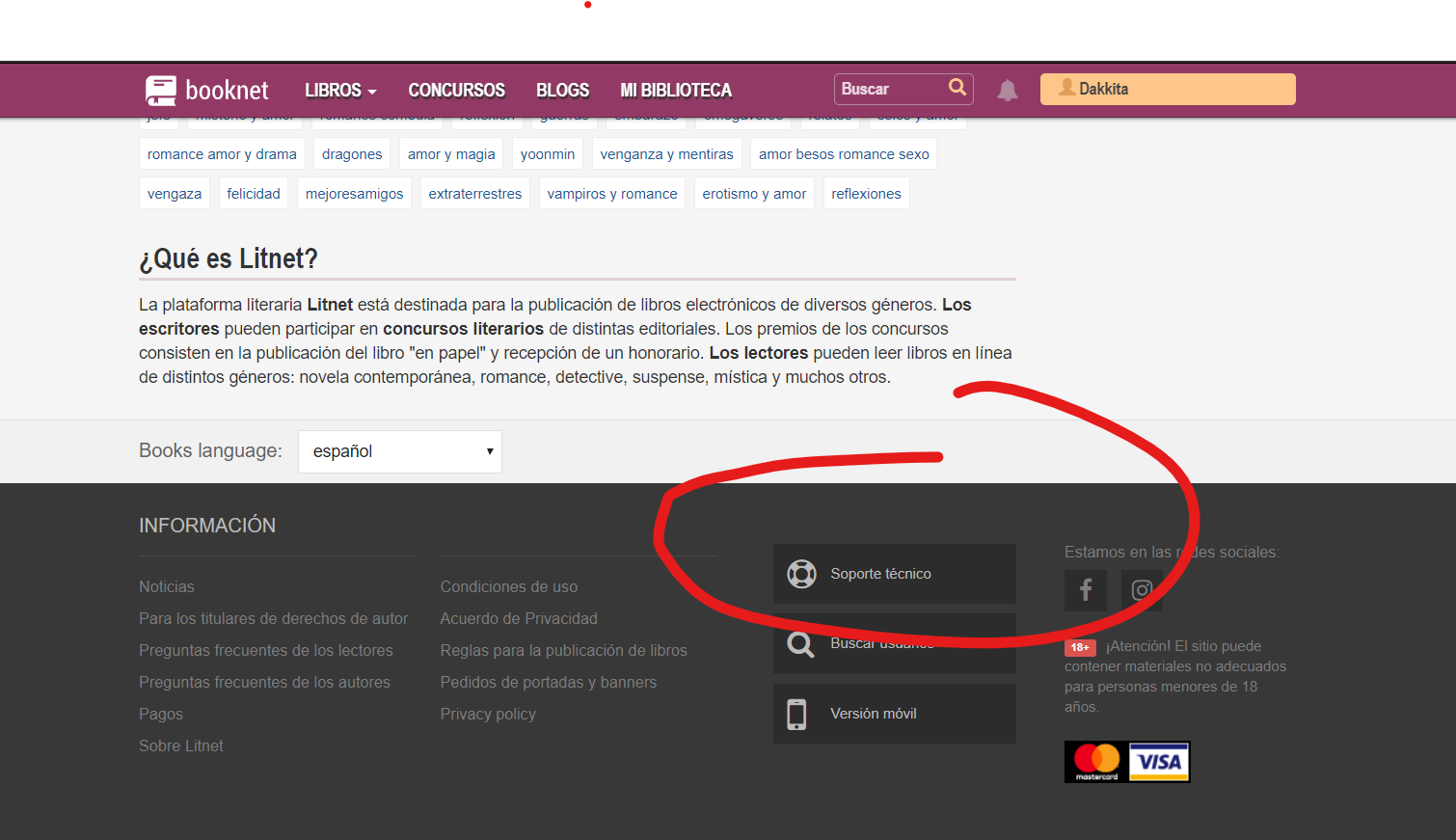Viewport: 1456px width, 840px height.
Task: Select the 'vampiros y romance' tag
Action: click(612, 194)
